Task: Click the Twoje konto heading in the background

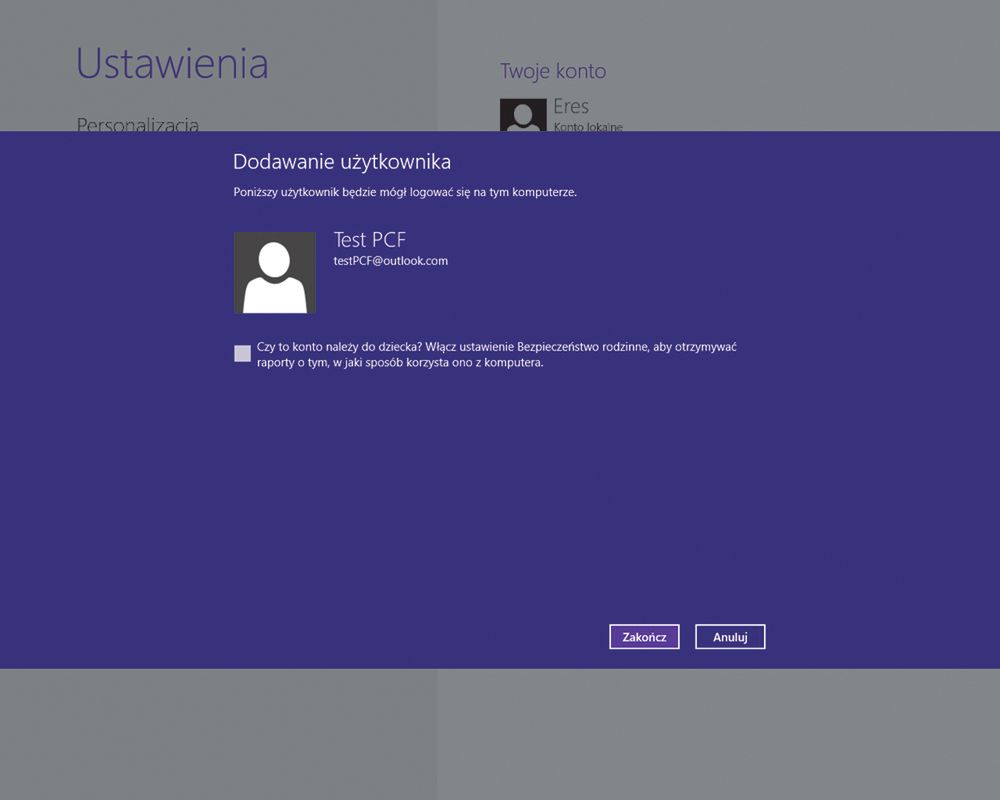Action: [x=553, y=71]
